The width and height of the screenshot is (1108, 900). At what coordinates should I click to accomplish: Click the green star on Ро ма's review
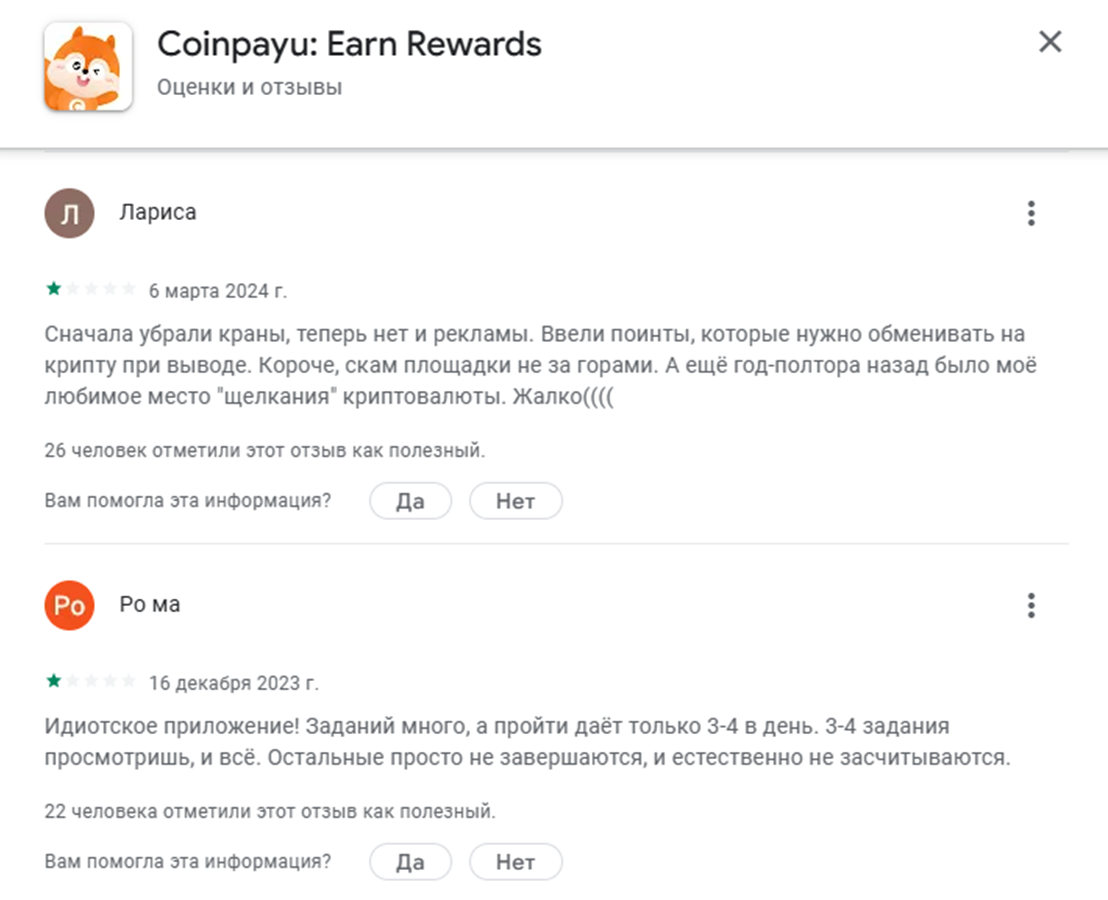[53, 682]
